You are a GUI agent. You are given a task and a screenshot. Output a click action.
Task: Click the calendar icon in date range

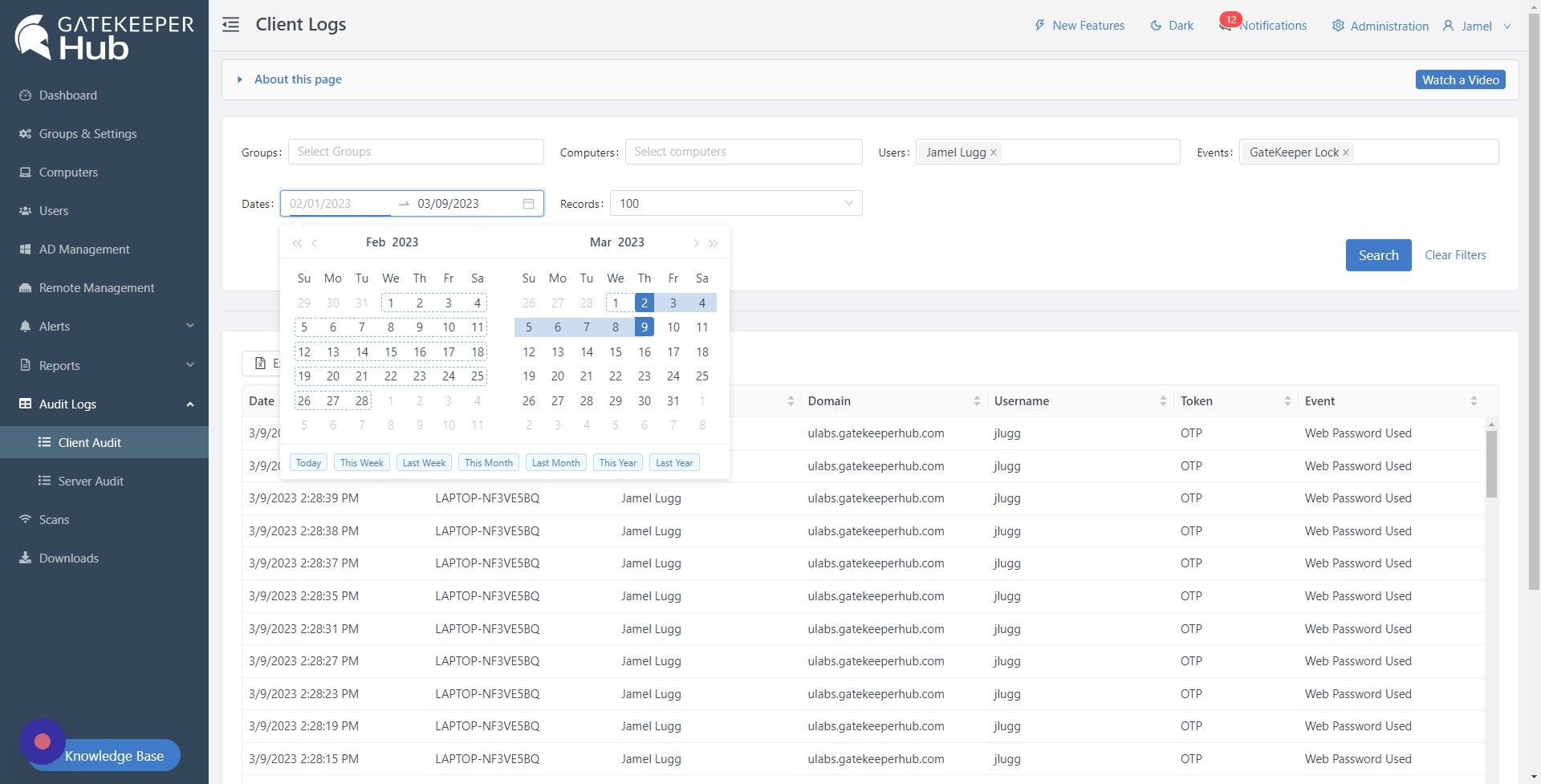point(528,204)
